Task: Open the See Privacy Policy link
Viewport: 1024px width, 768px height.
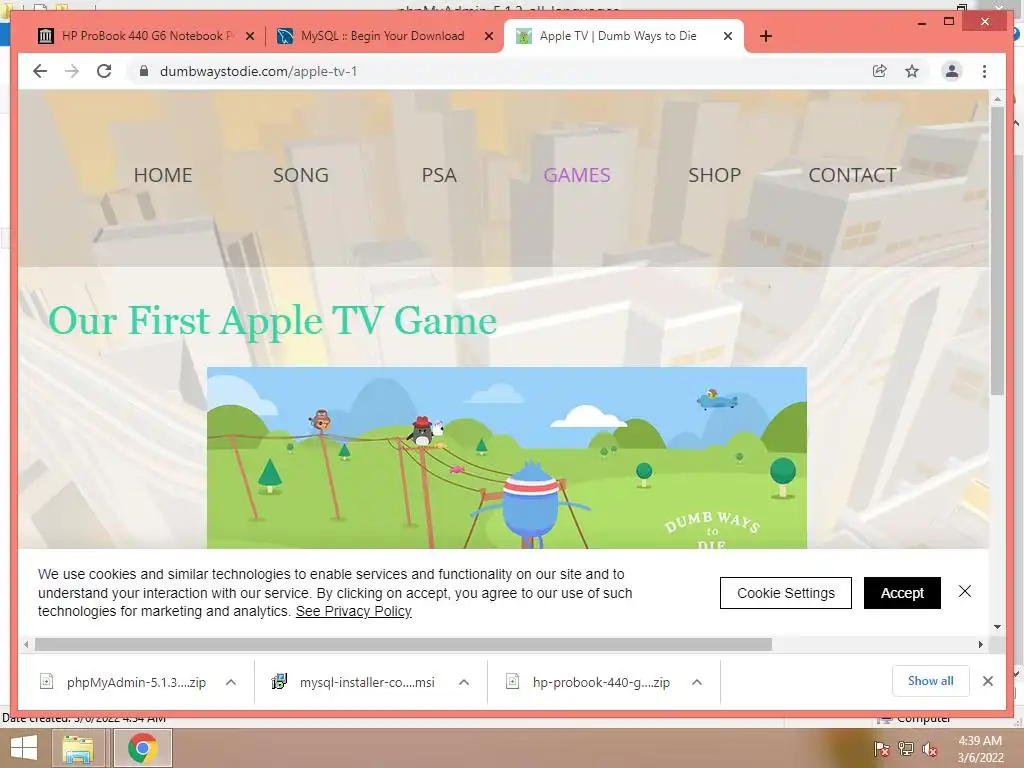Action: (x=353, y=611)
